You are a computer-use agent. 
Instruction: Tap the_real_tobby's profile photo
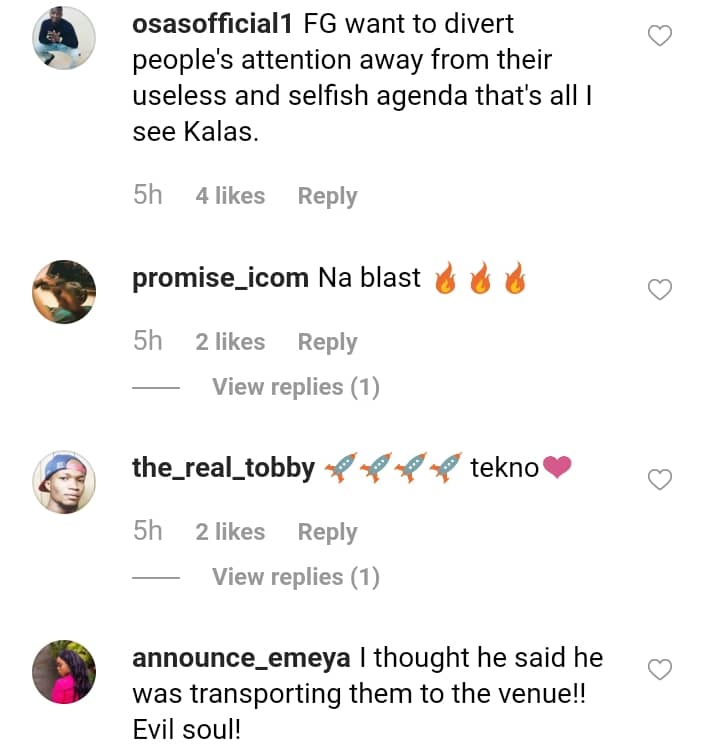[x=64, y=481]
